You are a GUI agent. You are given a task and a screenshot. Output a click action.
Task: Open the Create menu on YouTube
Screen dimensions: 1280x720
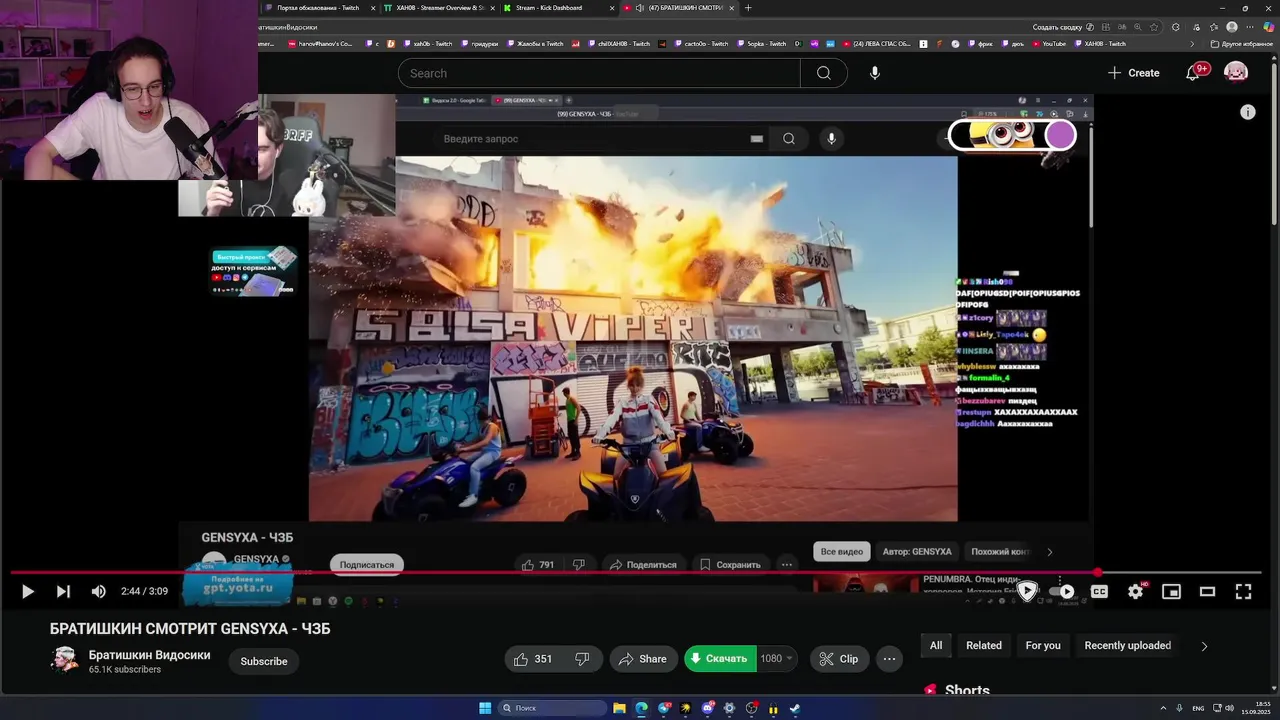click(x=1134, y=73)
